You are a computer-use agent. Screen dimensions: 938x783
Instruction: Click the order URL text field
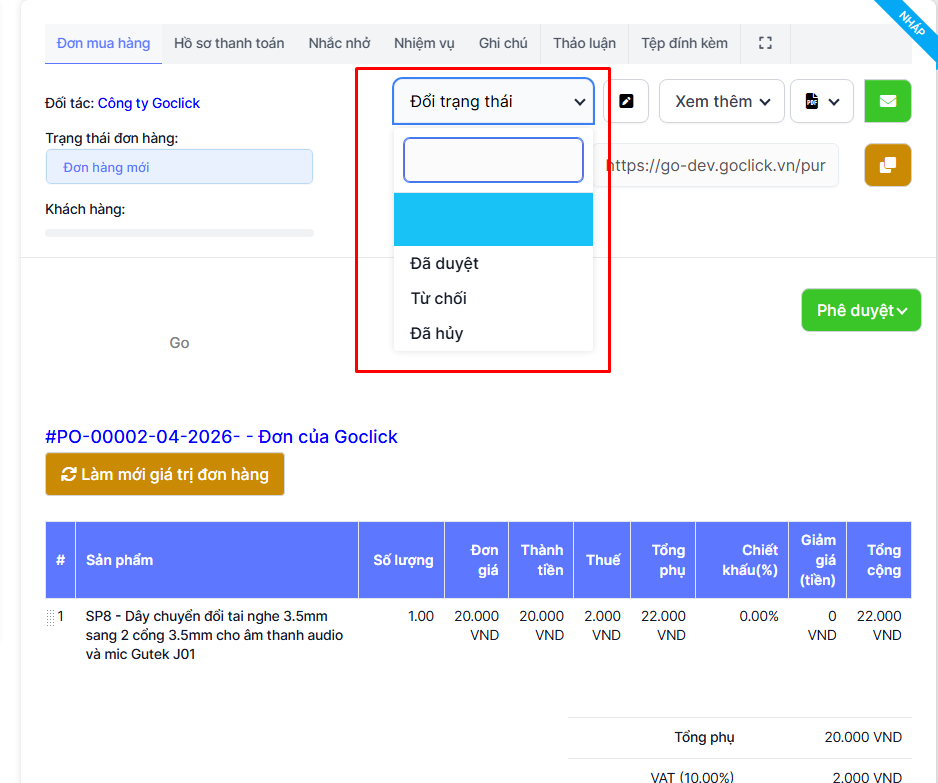click(x=716, y=165)
